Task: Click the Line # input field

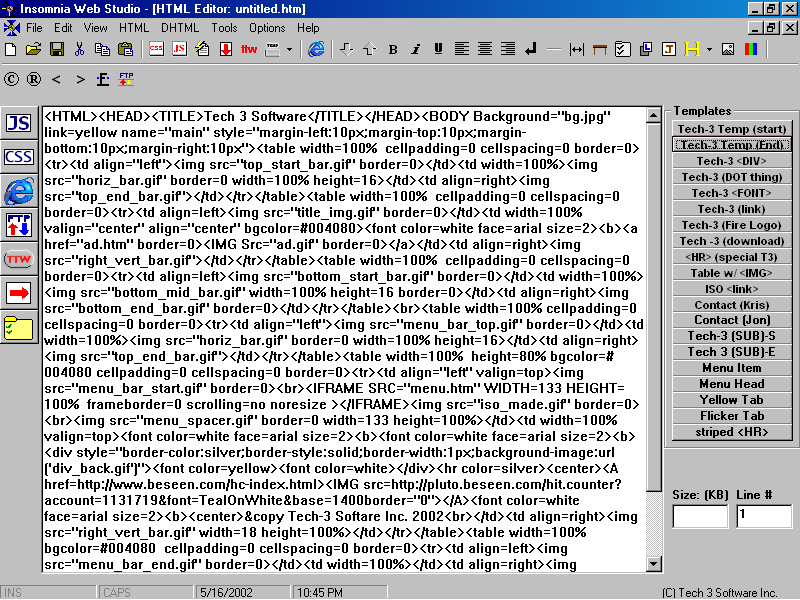Action: click(x=763, y=516)
